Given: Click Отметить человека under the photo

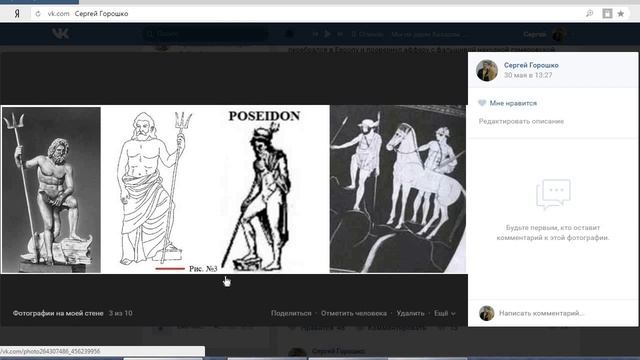Looking at the screenshot, I should coord(353,313).
